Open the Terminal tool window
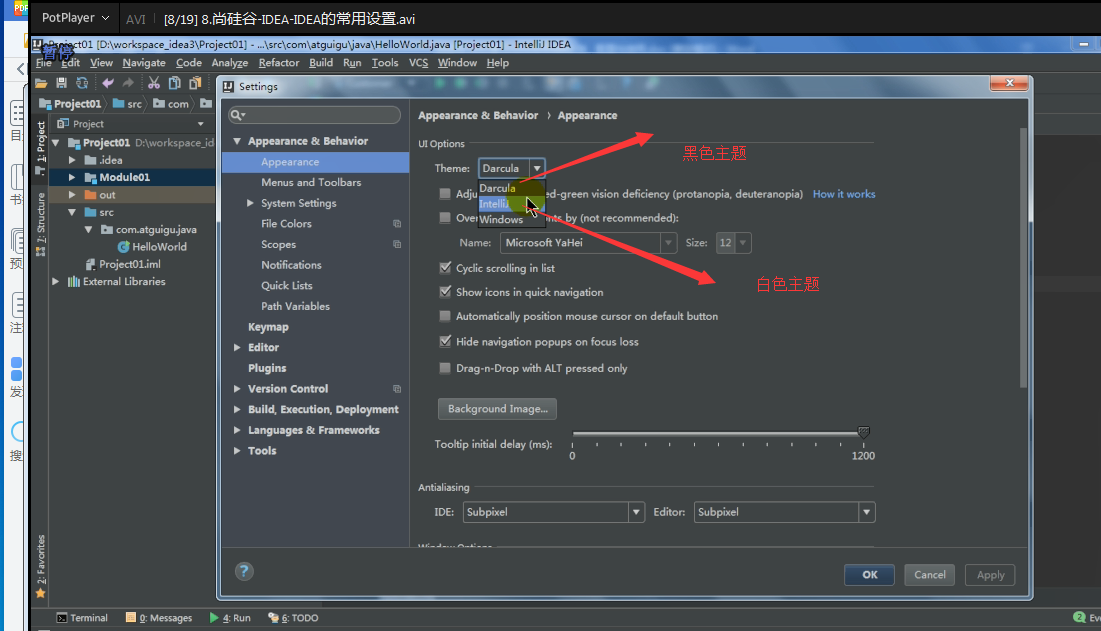Viewport: 1101px width, 631px height. tap(82, 618)
